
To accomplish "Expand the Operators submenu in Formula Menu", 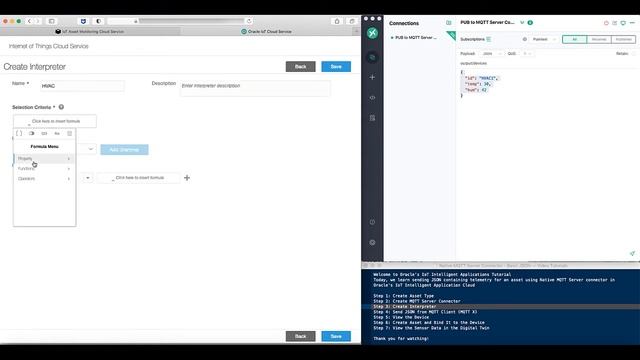I will pyautogui.click(x=44, y=179).
